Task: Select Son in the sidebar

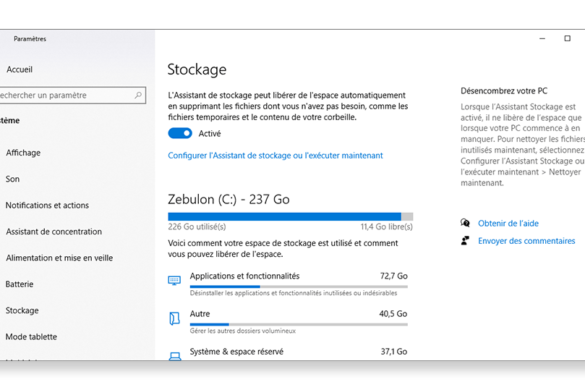Action: click(x=13, y=179)
